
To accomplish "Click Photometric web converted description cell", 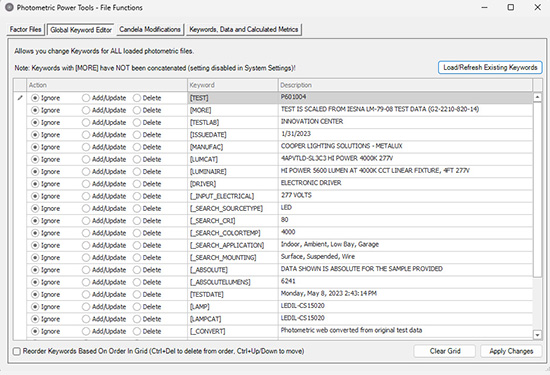I will 405,332.
